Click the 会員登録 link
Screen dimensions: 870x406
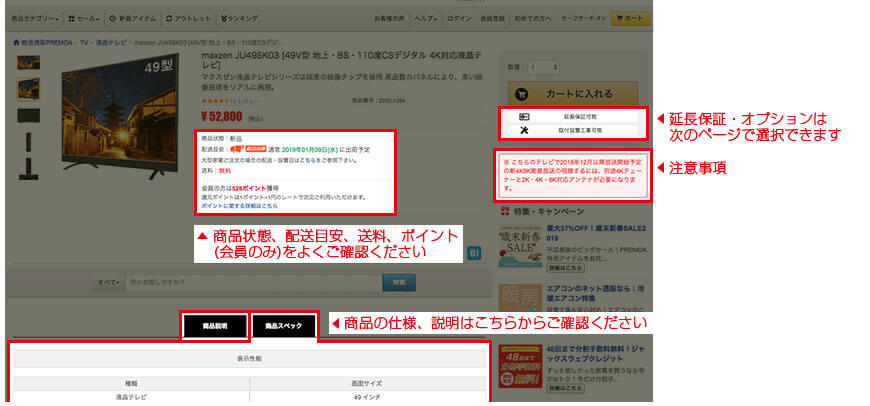coord(492,18)
